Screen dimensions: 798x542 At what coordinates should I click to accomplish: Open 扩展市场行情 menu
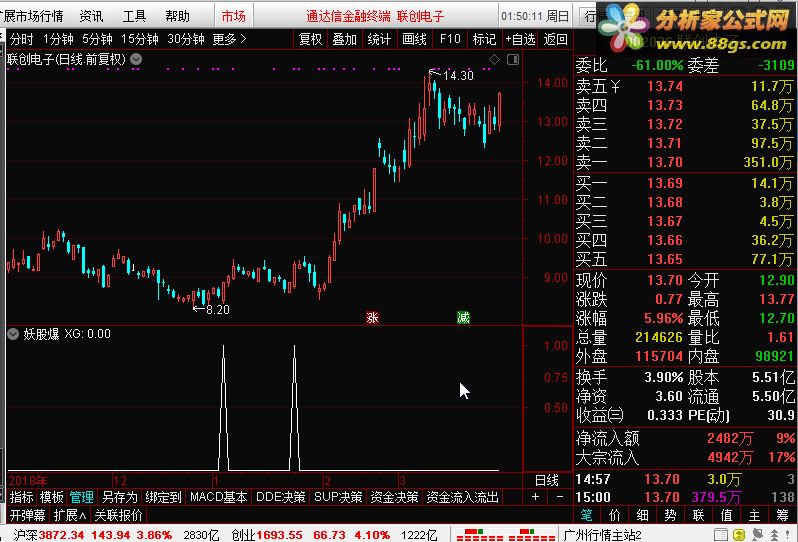(x=32, y=16)
